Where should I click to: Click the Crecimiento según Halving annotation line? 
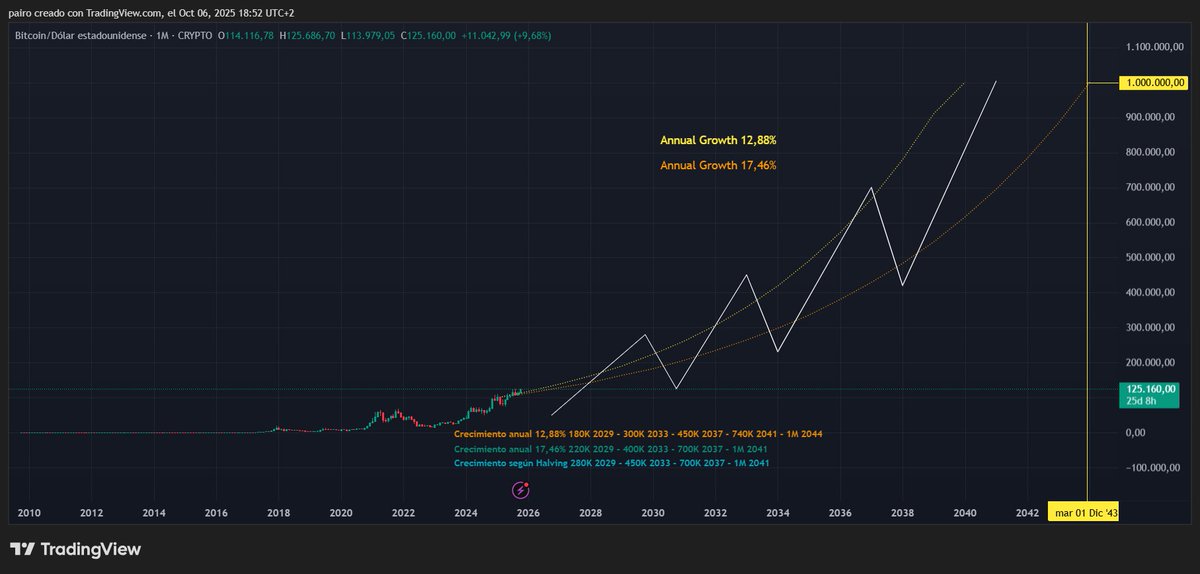coord(612,463)
